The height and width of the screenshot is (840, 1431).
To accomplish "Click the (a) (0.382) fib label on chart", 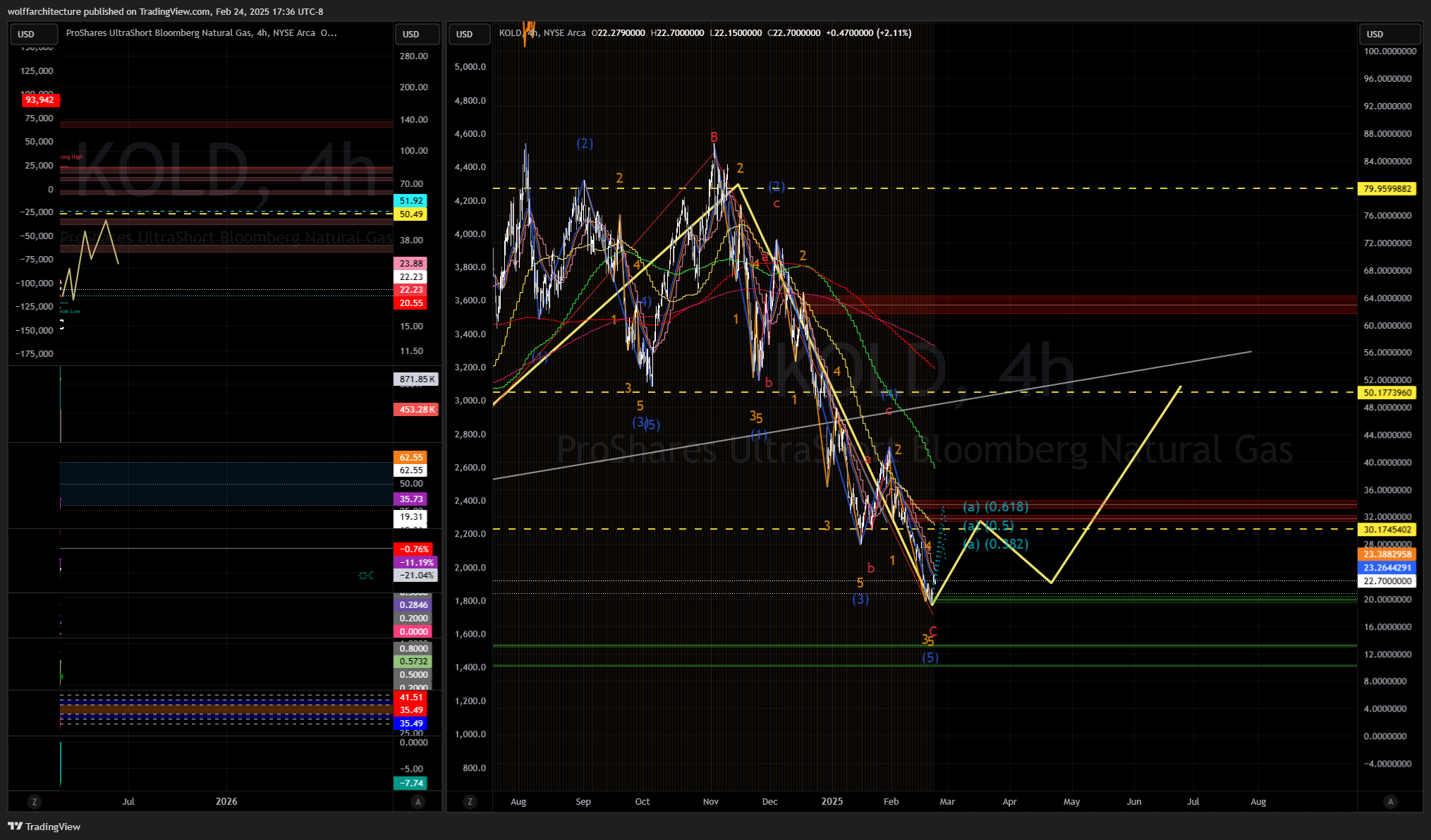I will tap(996, 544).
